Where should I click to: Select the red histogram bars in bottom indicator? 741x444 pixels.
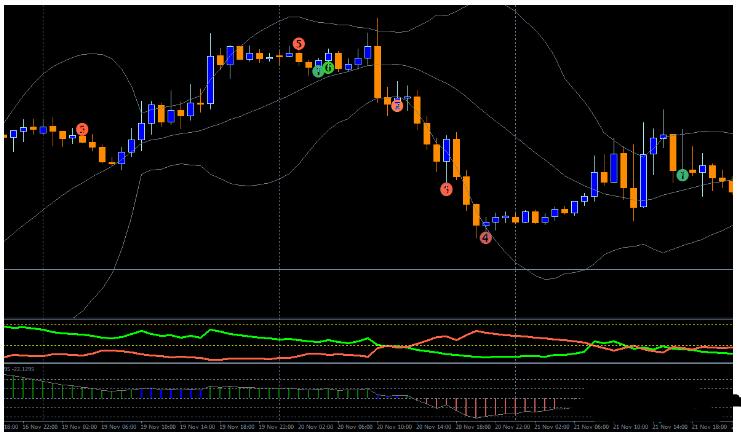[489, 407]
